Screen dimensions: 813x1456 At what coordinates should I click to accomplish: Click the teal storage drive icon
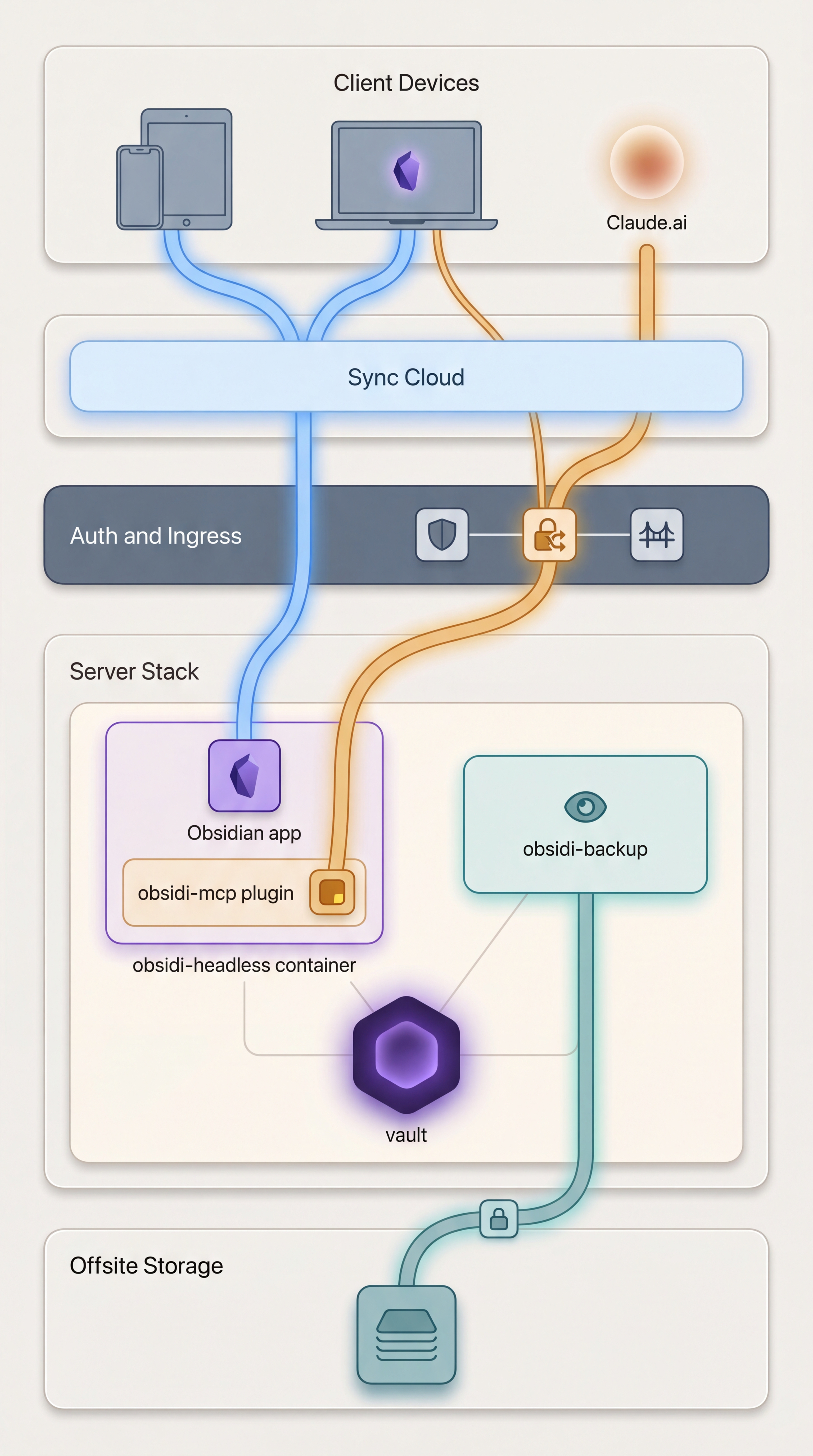tap(406, 1335)
